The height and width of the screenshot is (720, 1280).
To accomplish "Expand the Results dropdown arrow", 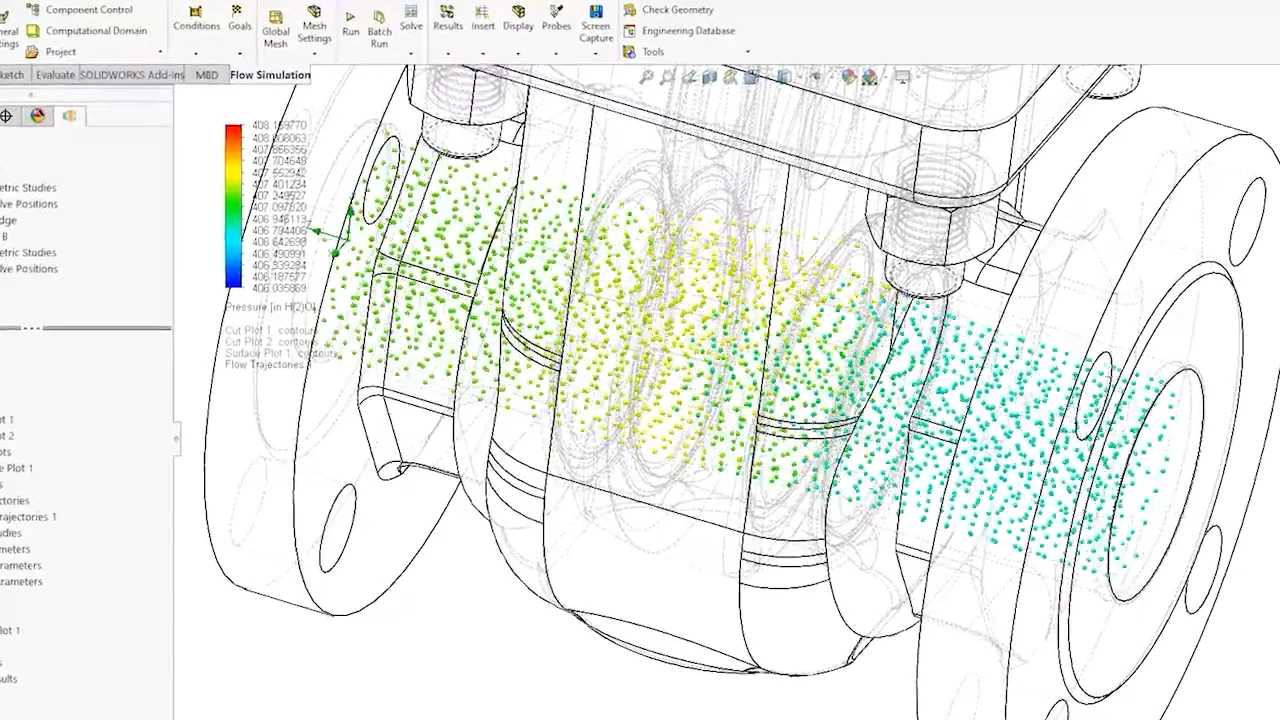I will (x=448, y=53).
